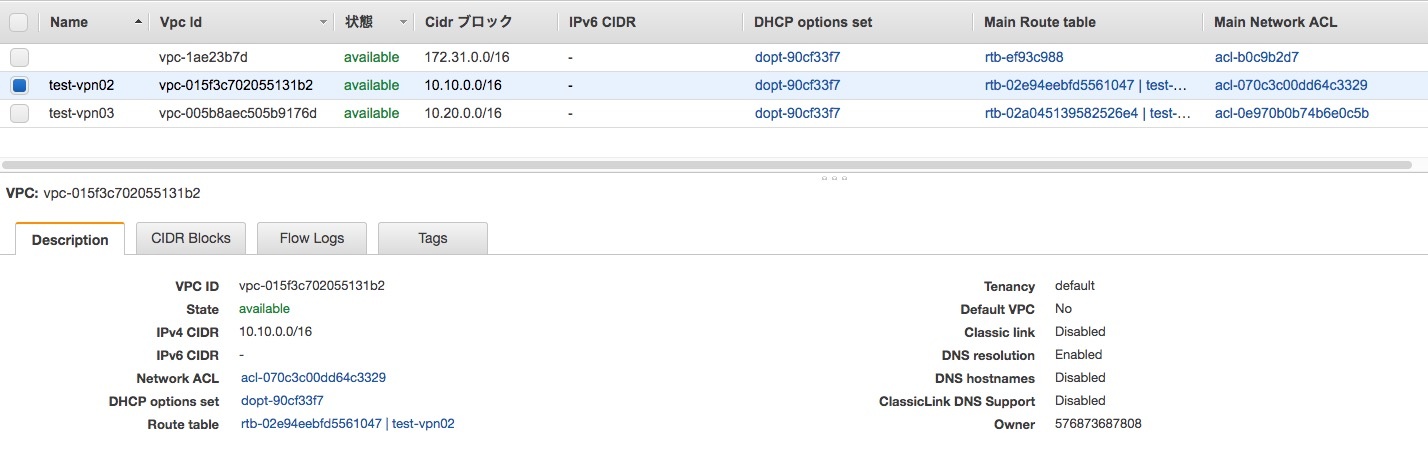Image resolution: width=1428 pixels, height=471 pixels.
Task: Select the test-vpn03 row checkbox
Action: 19,113
